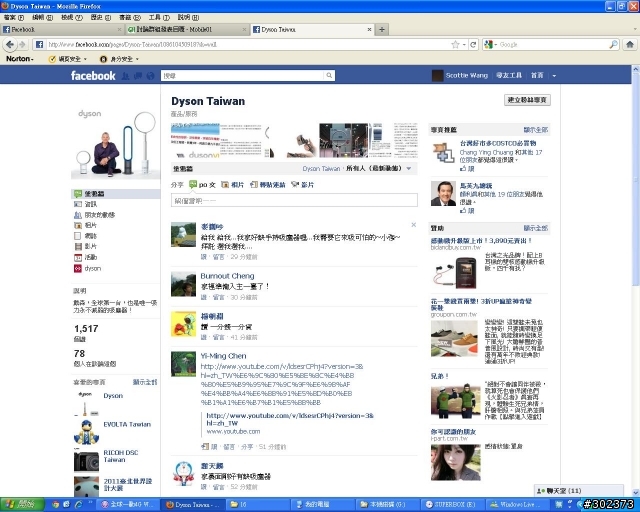Image resolution: width=640 pixels, height=512 pixels.
Task: Open the Facebook messages icon
Action: point(138,76)
